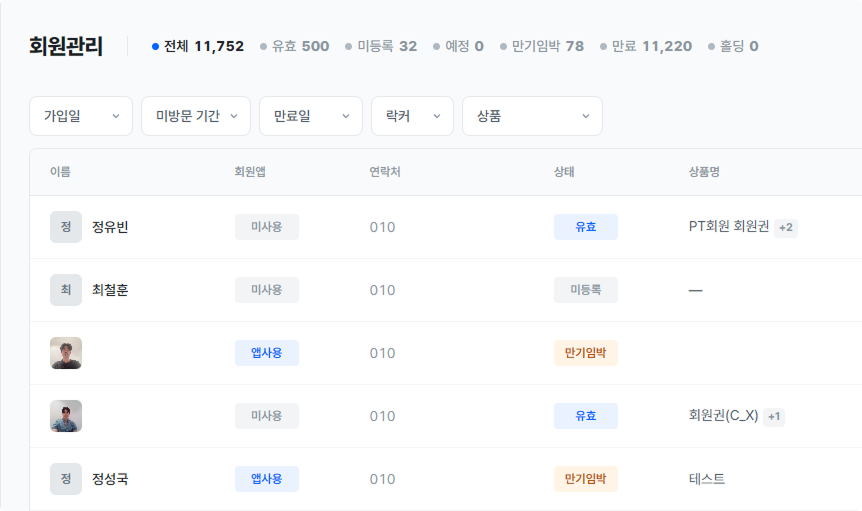Screen dimensions: 862x511
Task: Show 미등록 32 members
Action: point(381,46)
